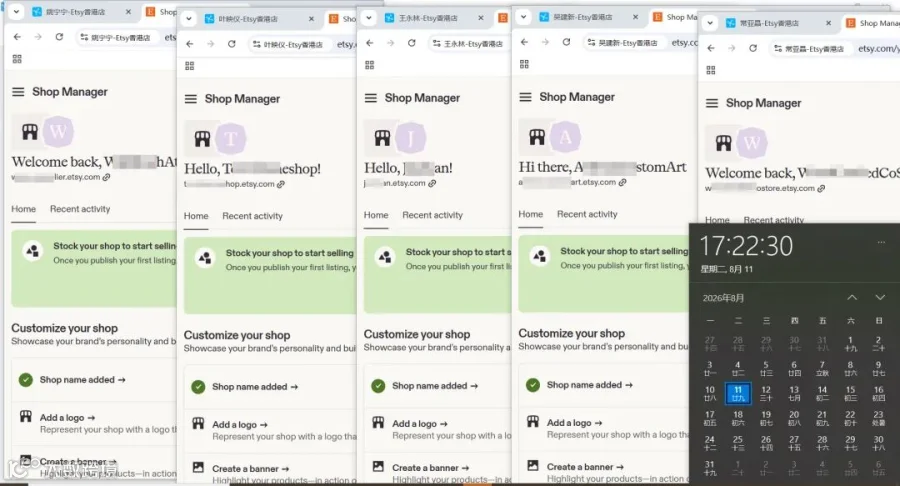Close the first browser tab in rightmost window
The width and height of the screenshot is (900, 486).
[x=828, y=23]
